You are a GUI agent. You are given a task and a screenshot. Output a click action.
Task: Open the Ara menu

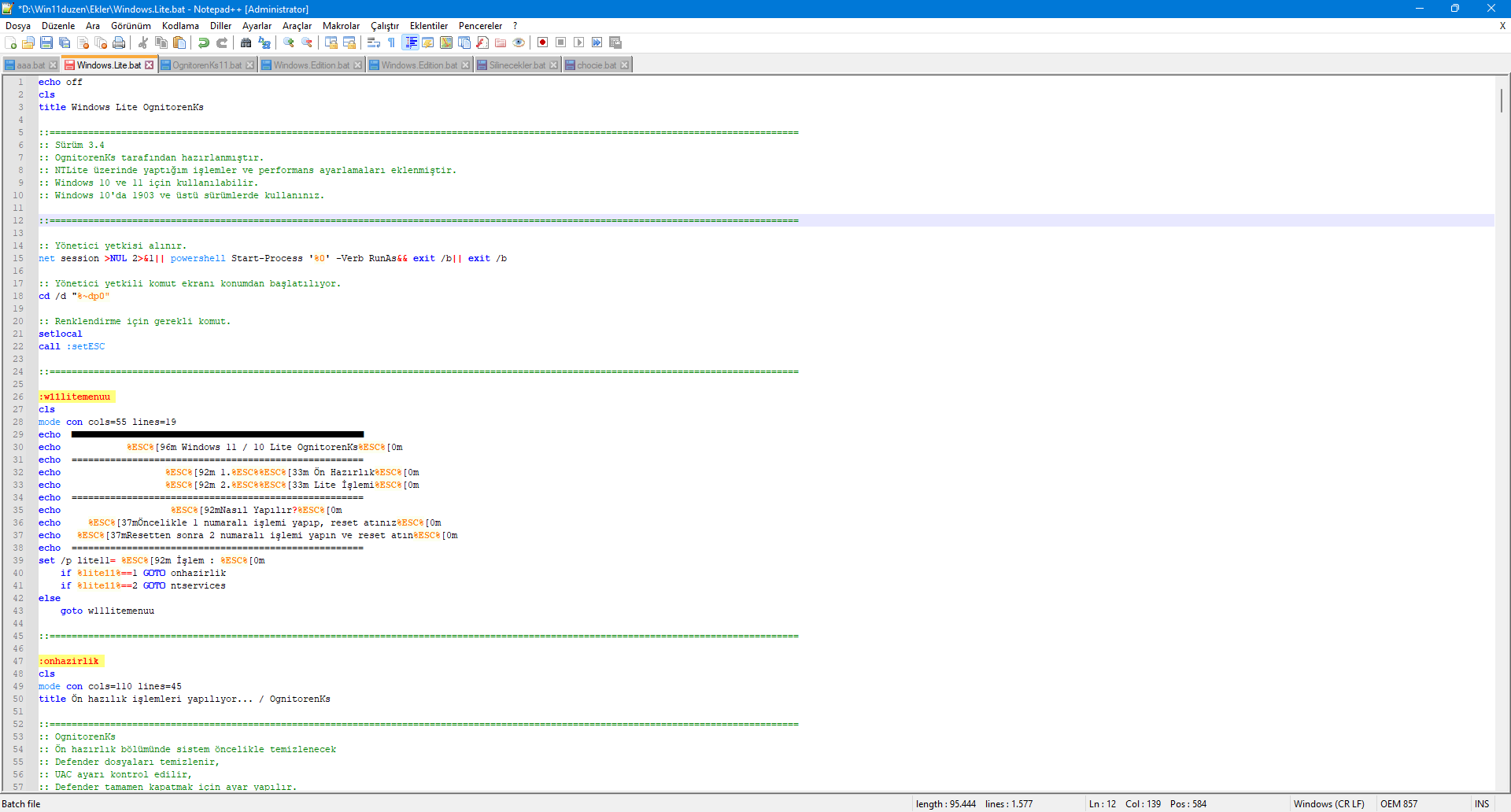pyautogui.click(x=93, y=26)
